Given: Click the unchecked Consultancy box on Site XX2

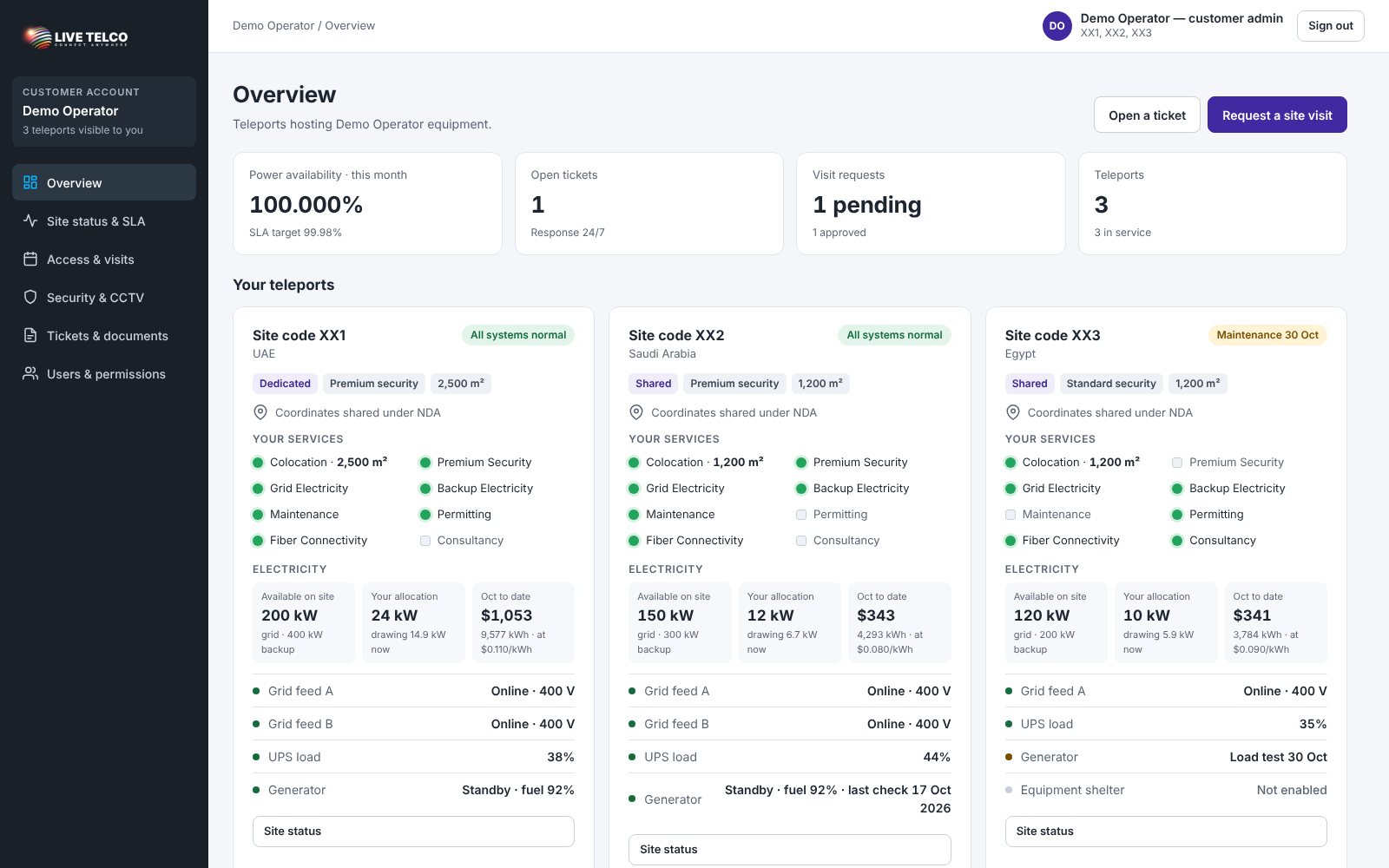Looking at the screenshot, I should pos(801,541).
